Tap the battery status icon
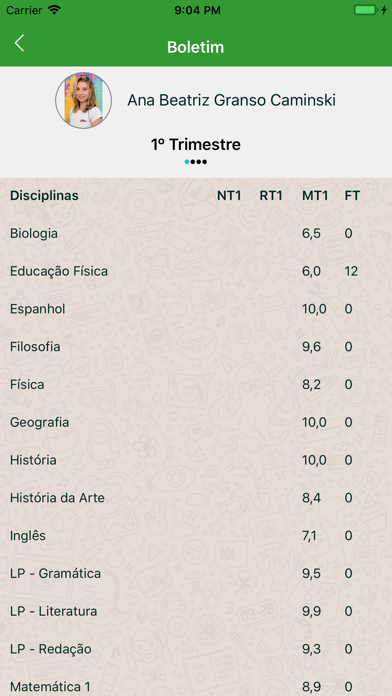 click(x=370, y=10)
